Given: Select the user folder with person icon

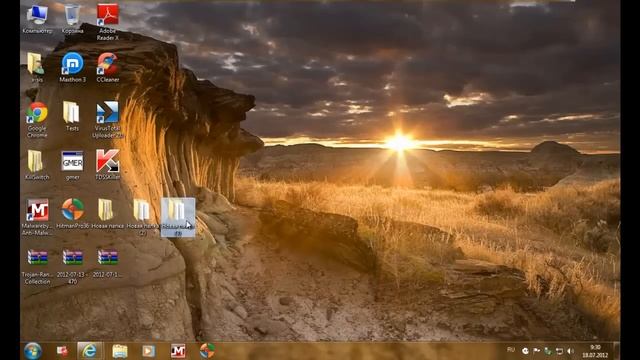Looking at the screenshot, I should tap(37, 67).
